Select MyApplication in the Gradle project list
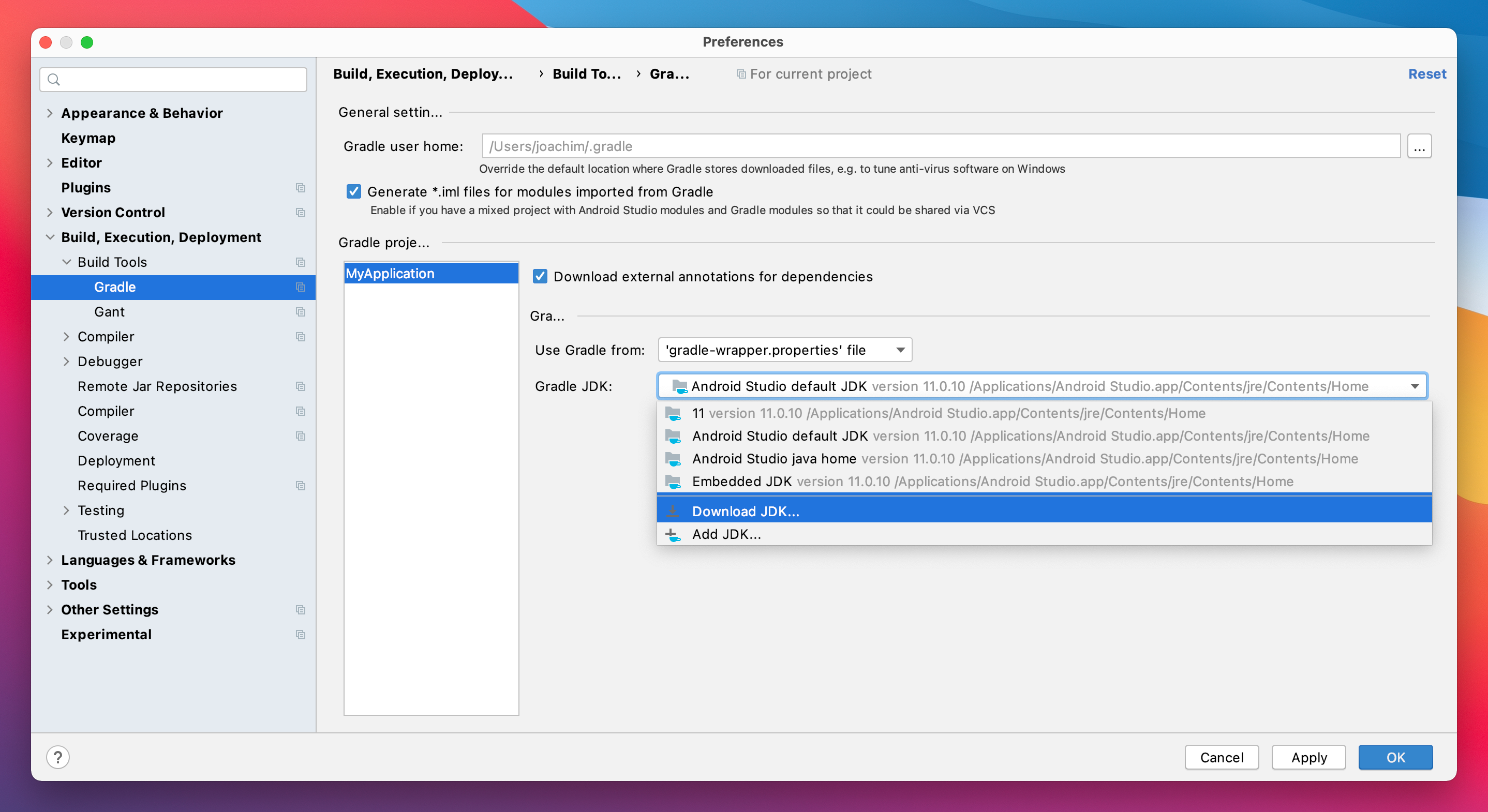 [x=430, y=273]
